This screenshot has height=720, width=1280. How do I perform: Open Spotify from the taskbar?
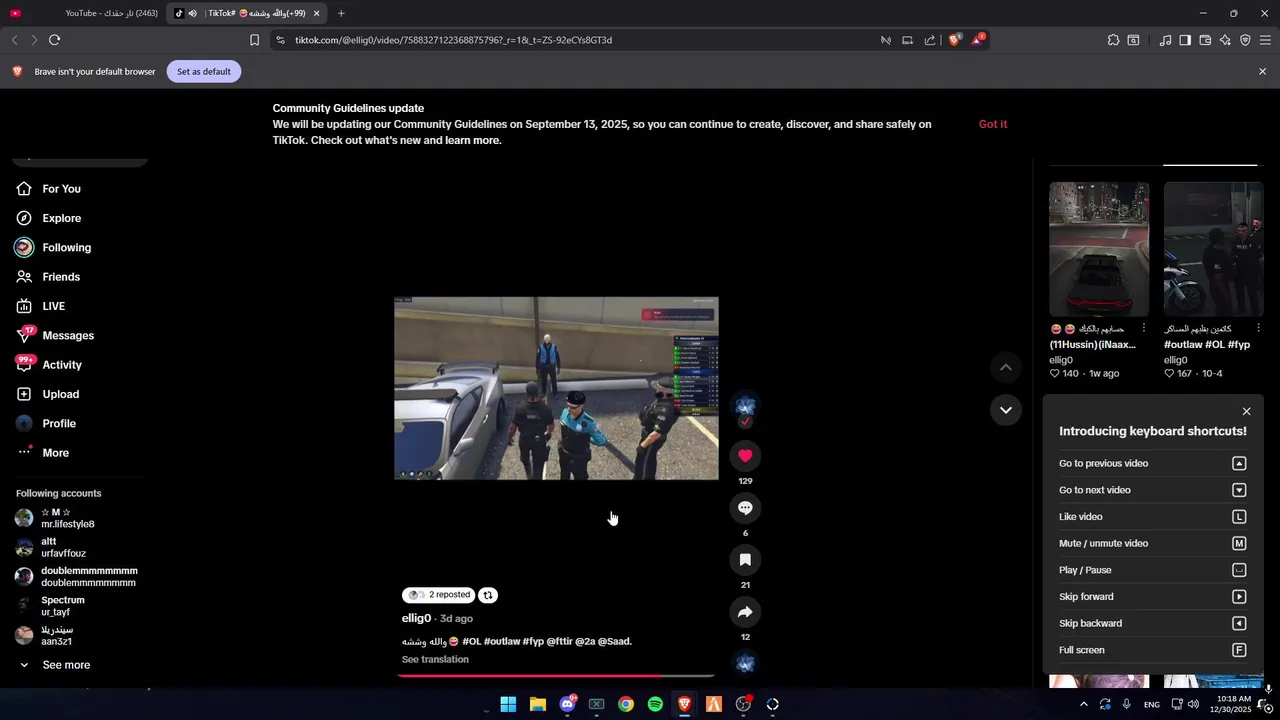click(x=655, y=704)
